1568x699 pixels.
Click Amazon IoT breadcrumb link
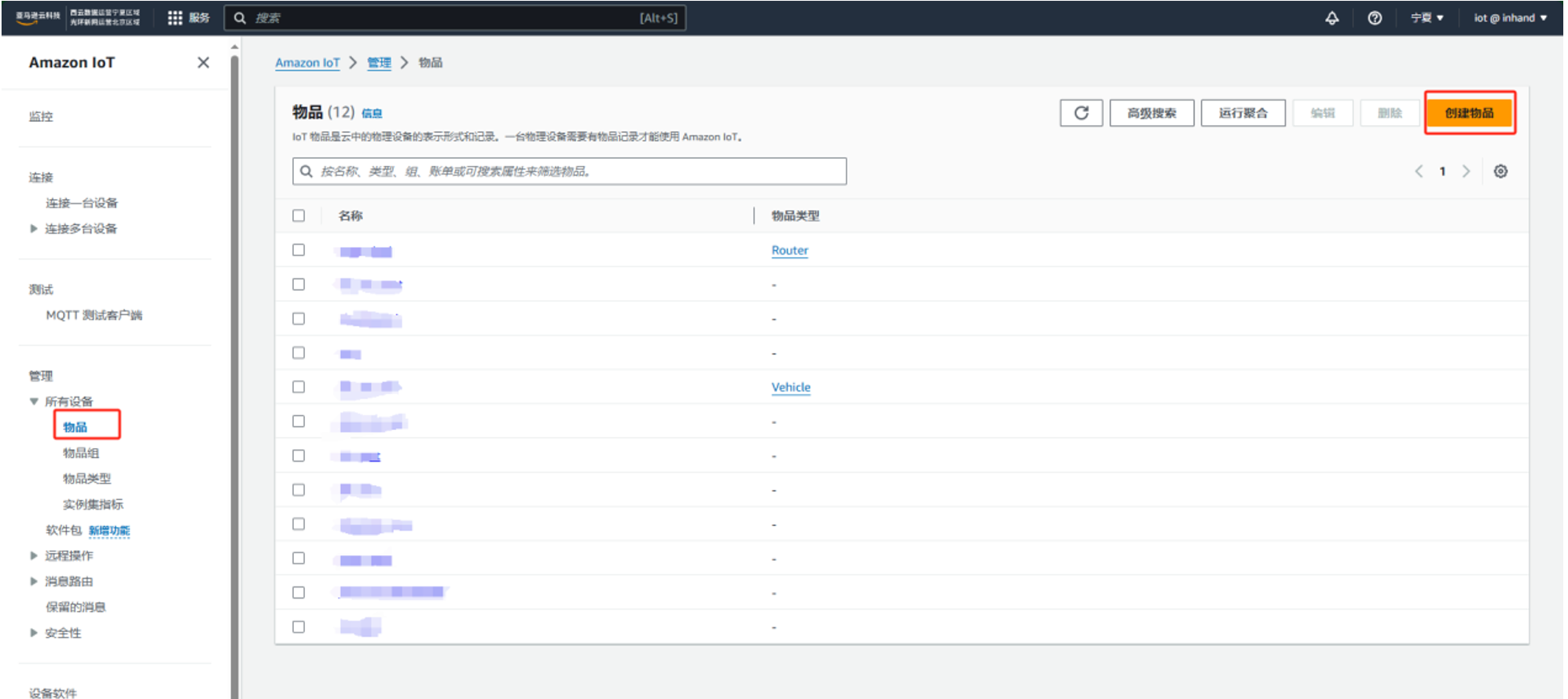pyautogui.click(x=307, y=62)
